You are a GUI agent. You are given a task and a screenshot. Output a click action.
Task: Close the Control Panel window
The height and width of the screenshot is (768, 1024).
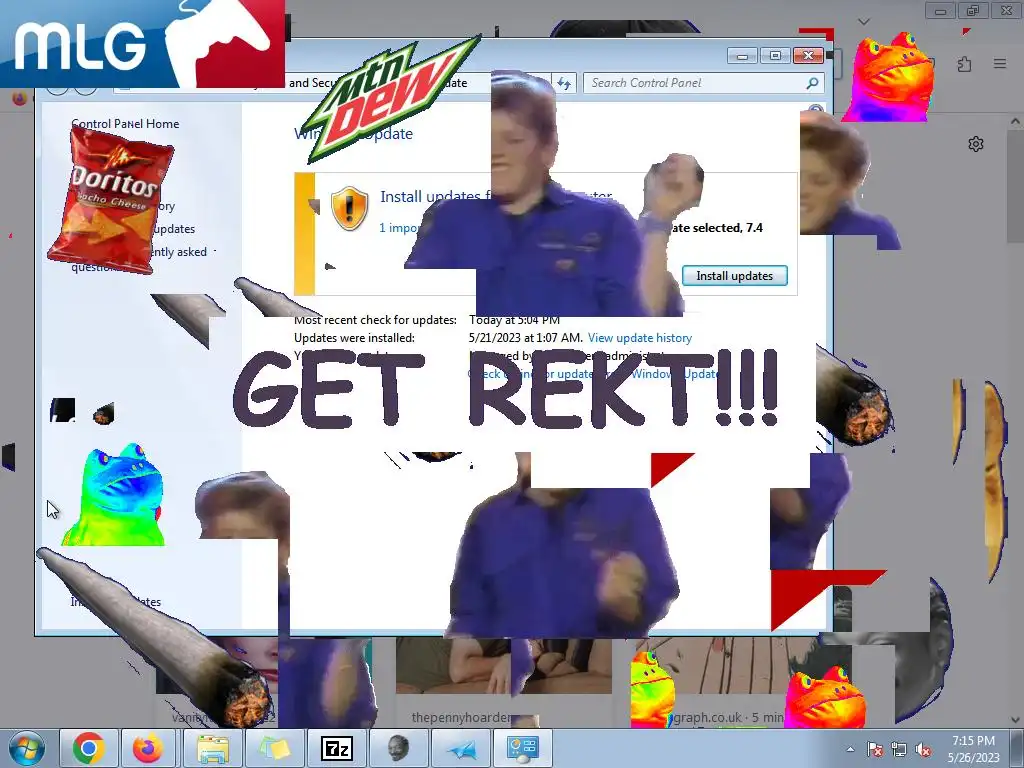coord(808,56)
